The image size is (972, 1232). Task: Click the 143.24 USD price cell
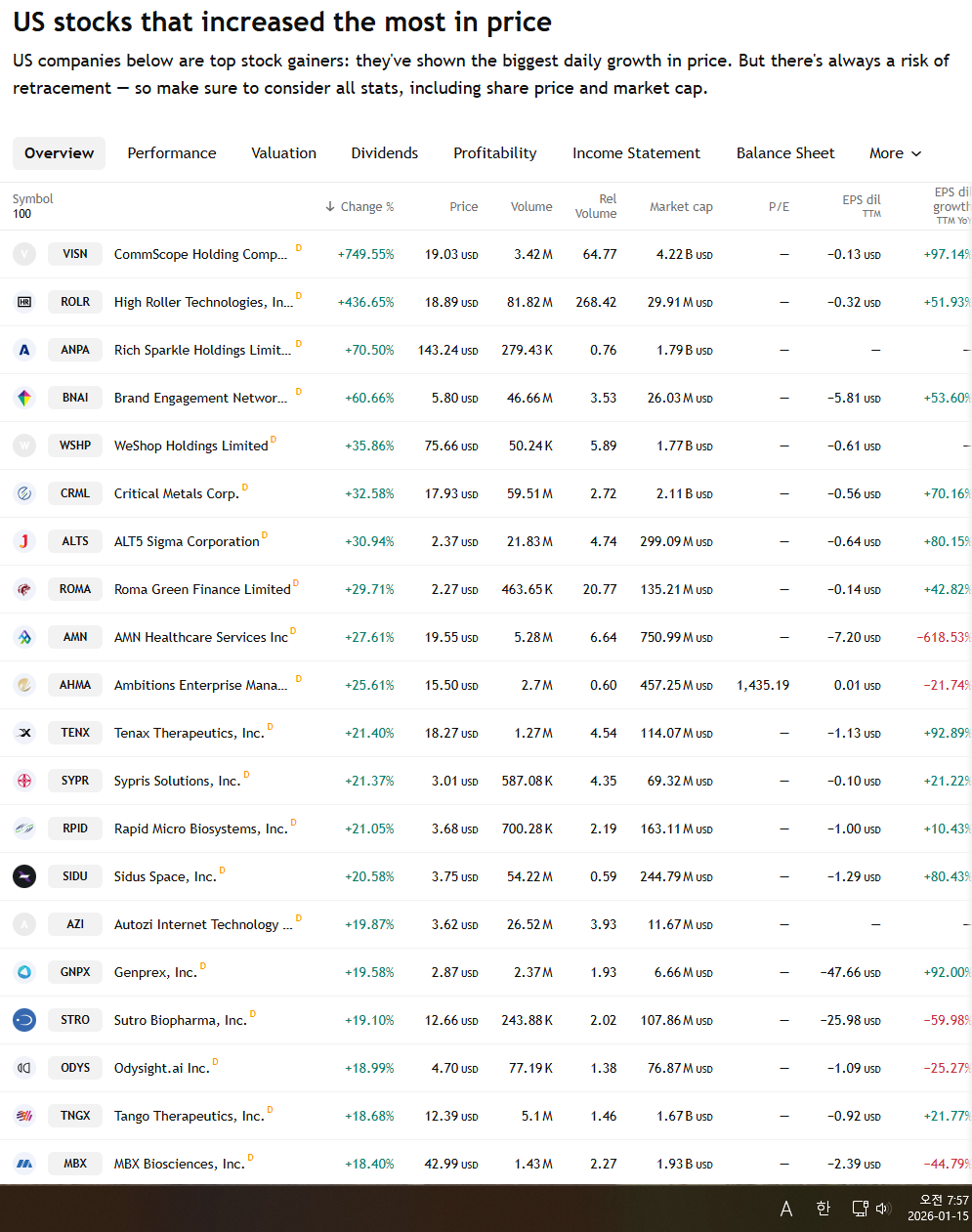tap(448, 350)
